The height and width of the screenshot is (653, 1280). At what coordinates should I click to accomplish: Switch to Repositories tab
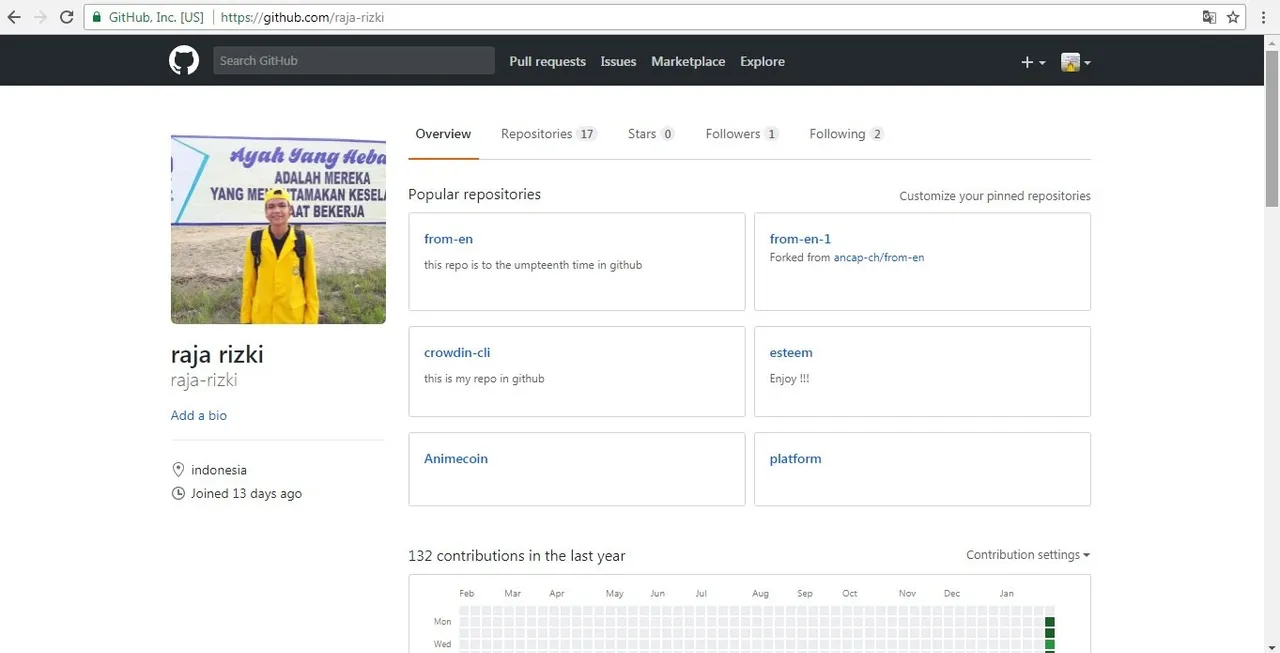pyautogui.click(x=548, y=134)
